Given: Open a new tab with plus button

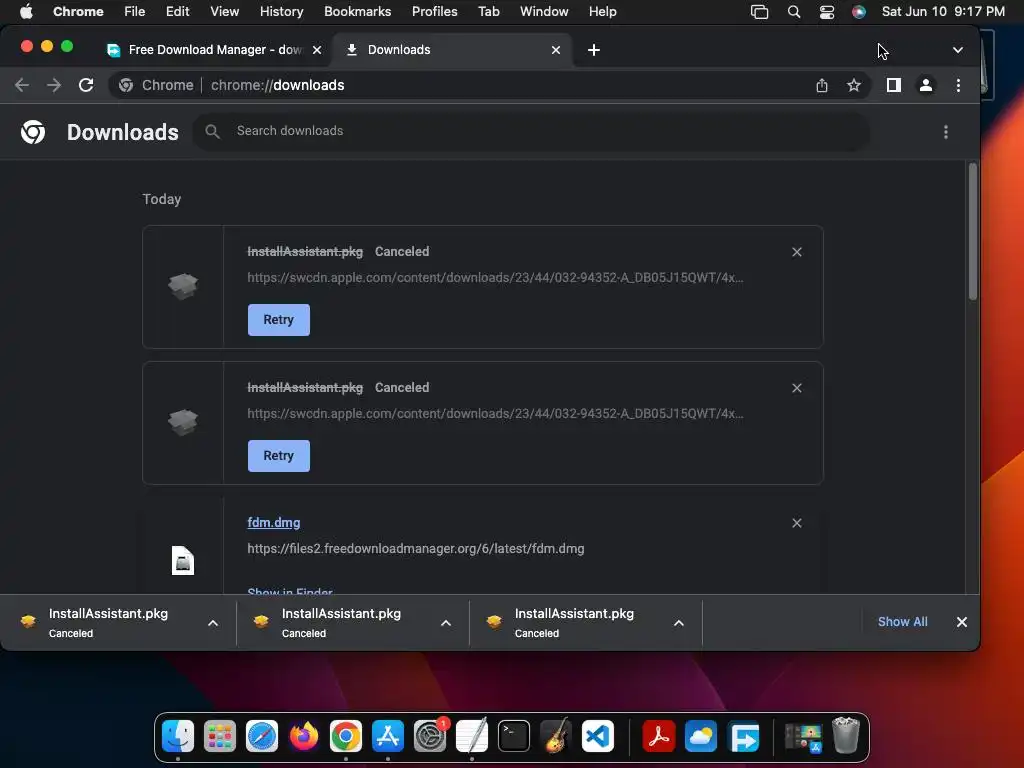Looking at the screenshot, I should pyautogui.click(x=594, y=50).
